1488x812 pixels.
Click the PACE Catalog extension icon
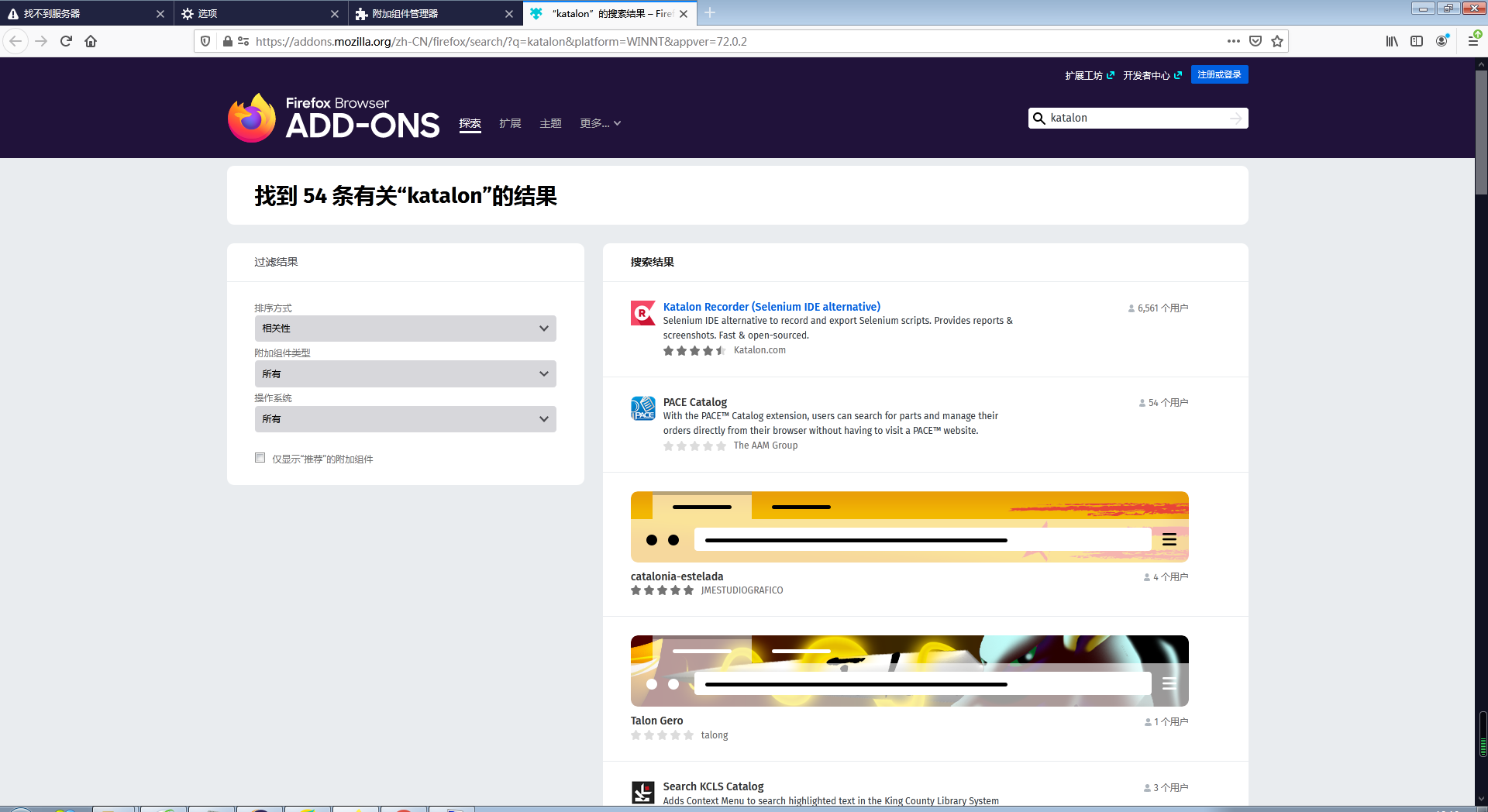(643, 408)
